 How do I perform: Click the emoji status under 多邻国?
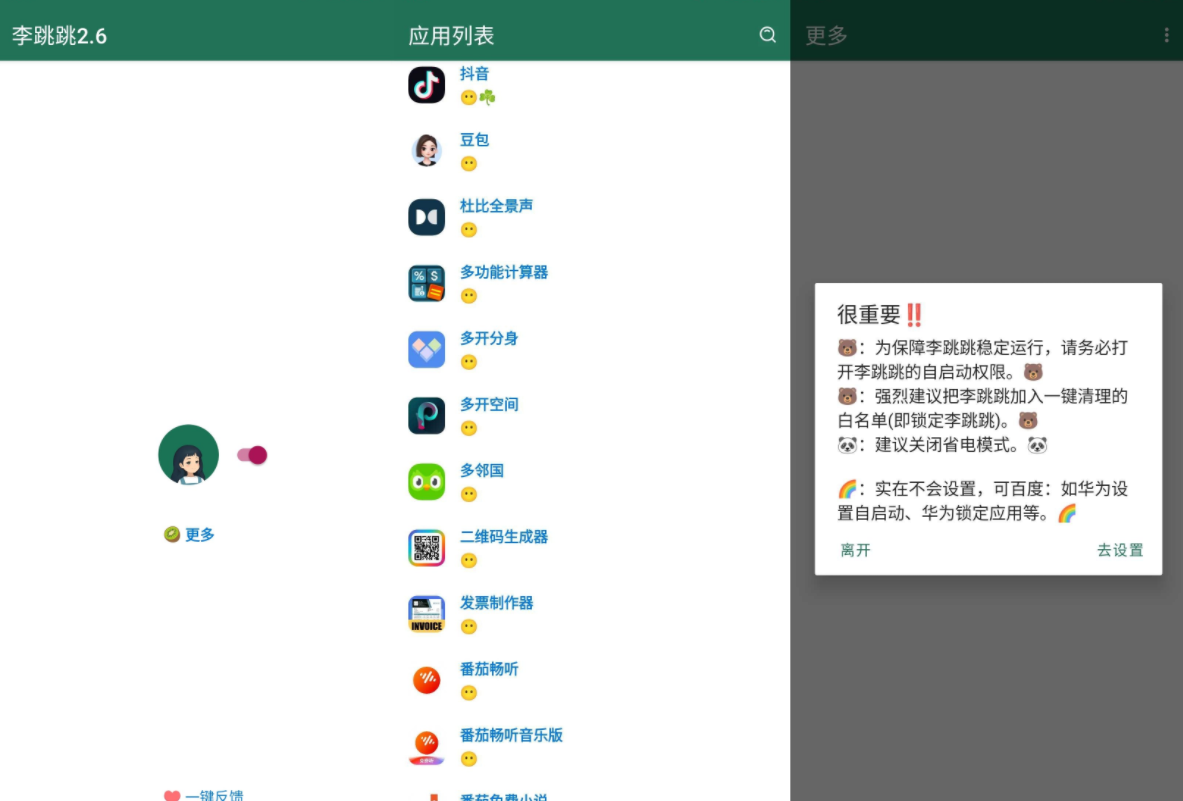coord(469,495)
